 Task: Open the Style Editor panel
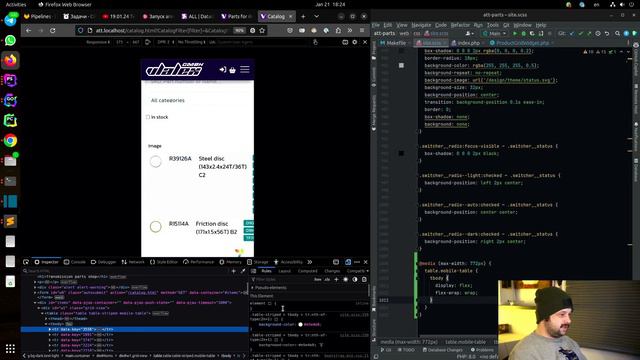coord(164,262)
